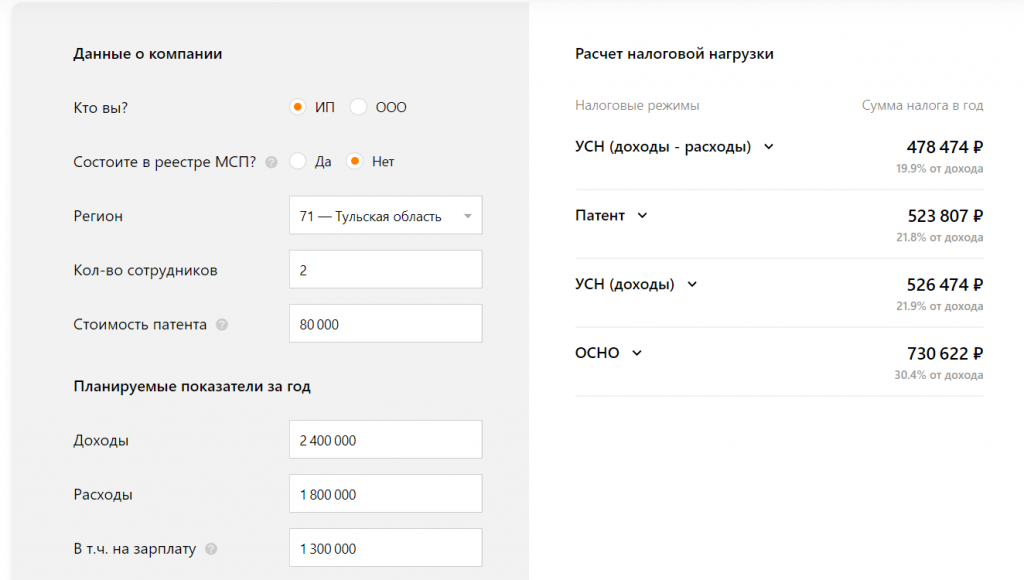Screen dimensions: 1024x580
Task: Choose Нет for реестр МСП
Action: [354, 161]
